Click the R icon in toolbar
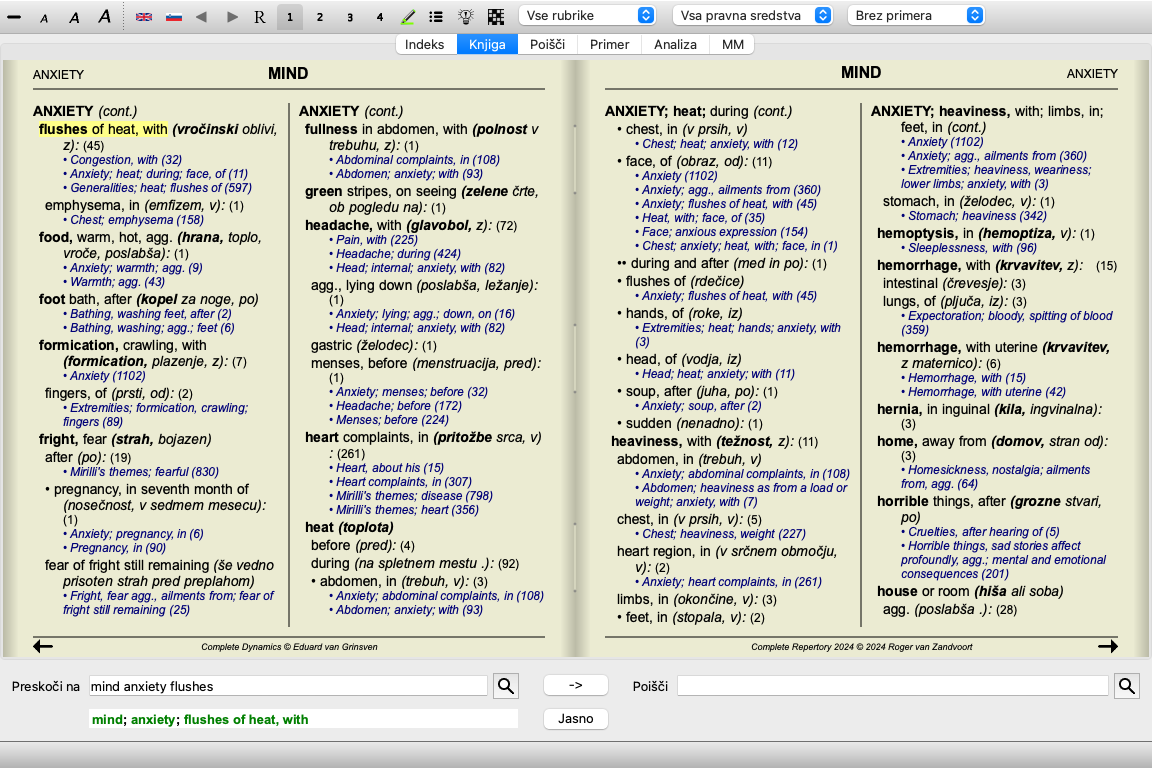Viewport: 1152px width, 768px height. tap(260, 17)
